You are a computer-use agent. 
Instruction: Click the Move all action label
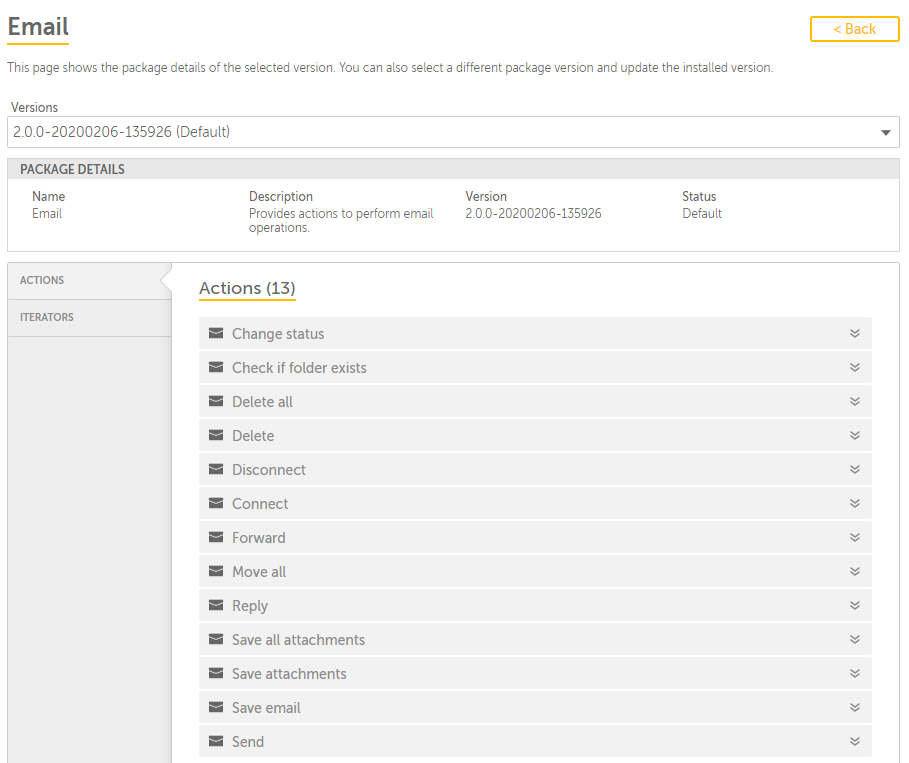coord(259,572)
